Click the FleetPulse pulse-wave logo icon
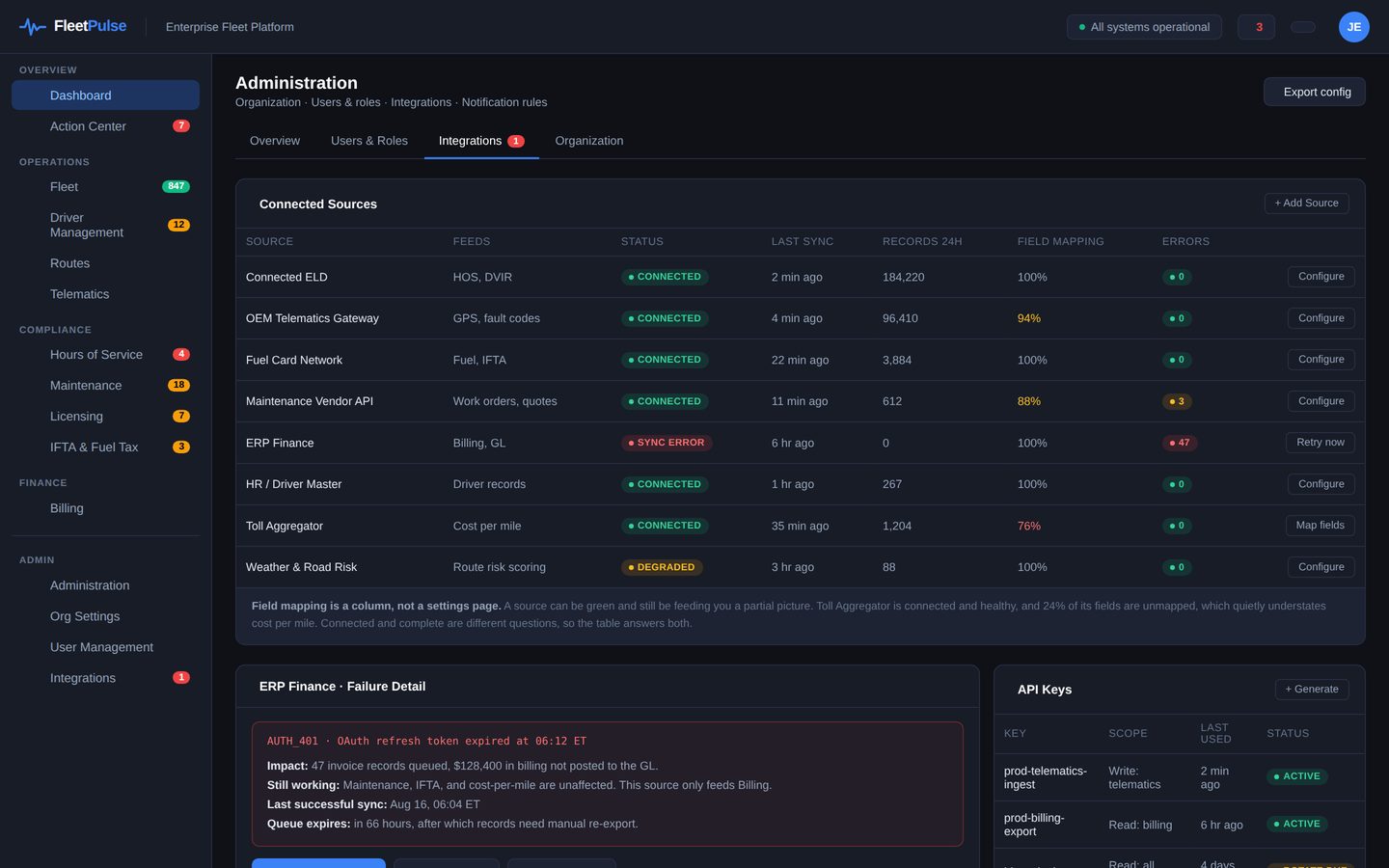 click(33, 27)
